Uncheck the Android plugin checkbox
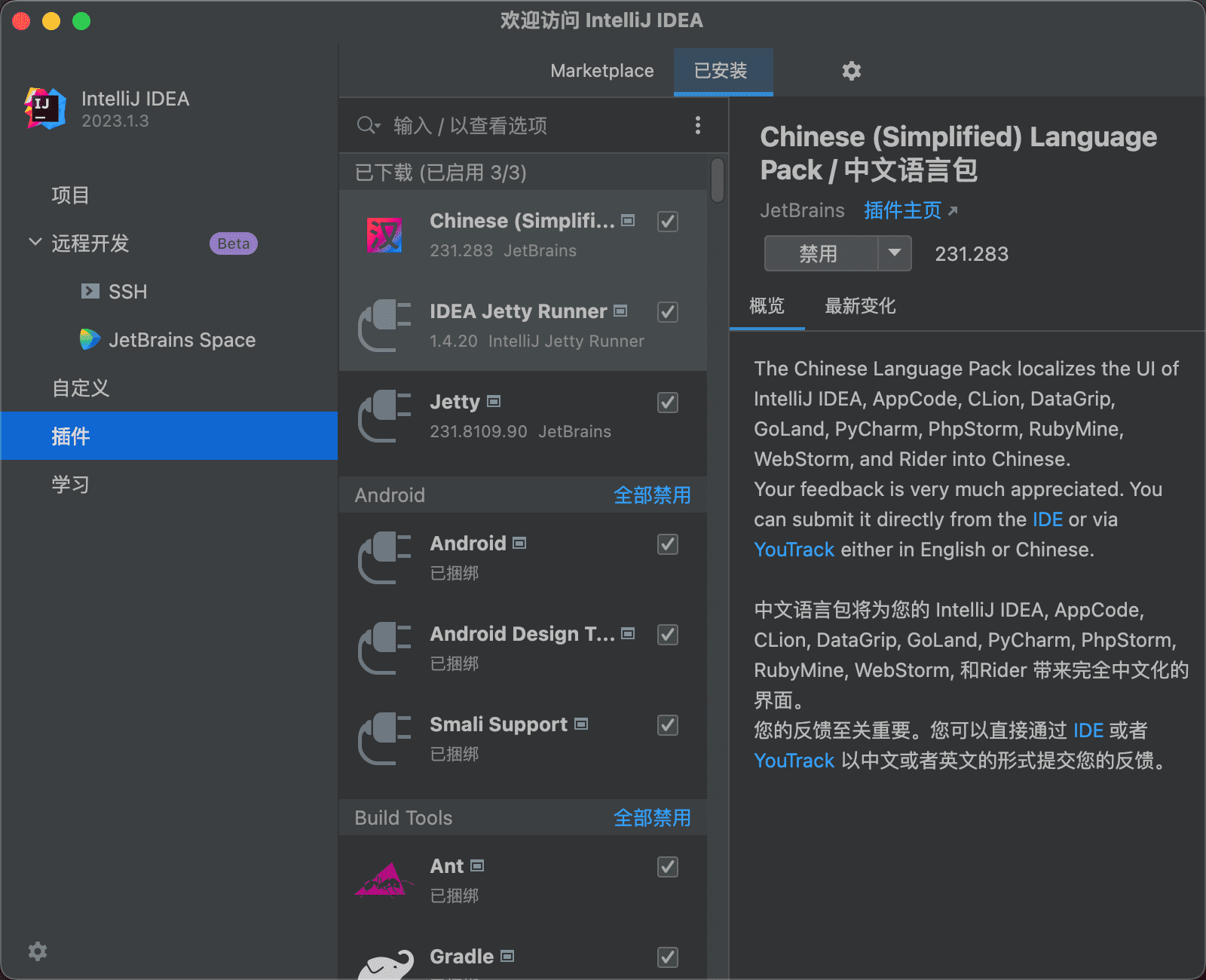Image resolution: width=1206 pixels, height=980 pixels. (668, 544)
